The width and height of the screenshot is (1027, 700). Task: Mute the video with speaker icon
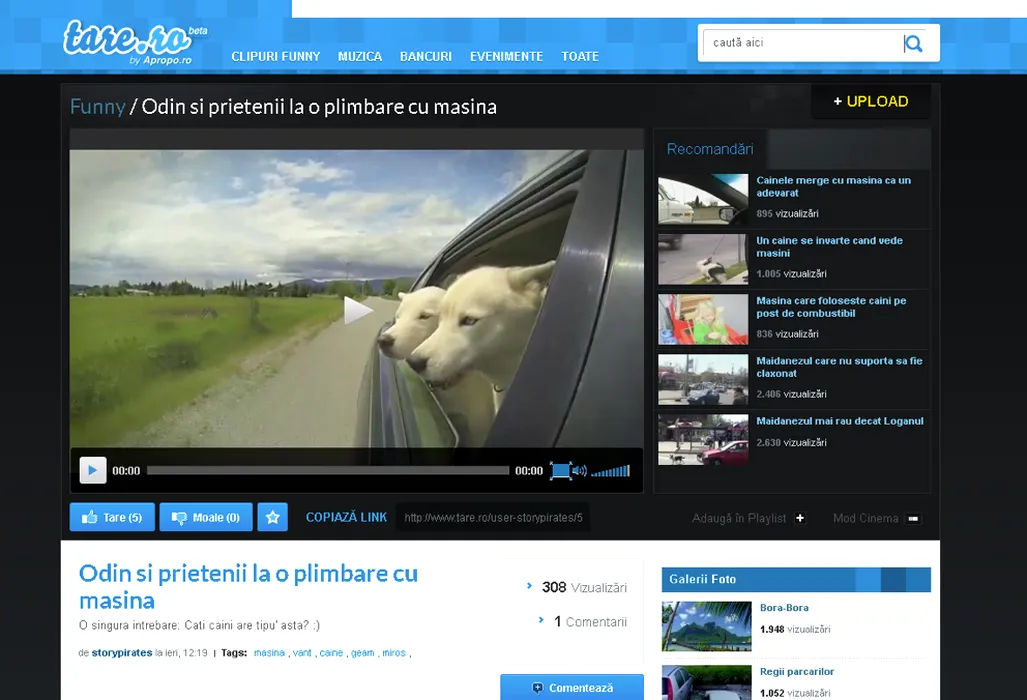tap(580, 471)
